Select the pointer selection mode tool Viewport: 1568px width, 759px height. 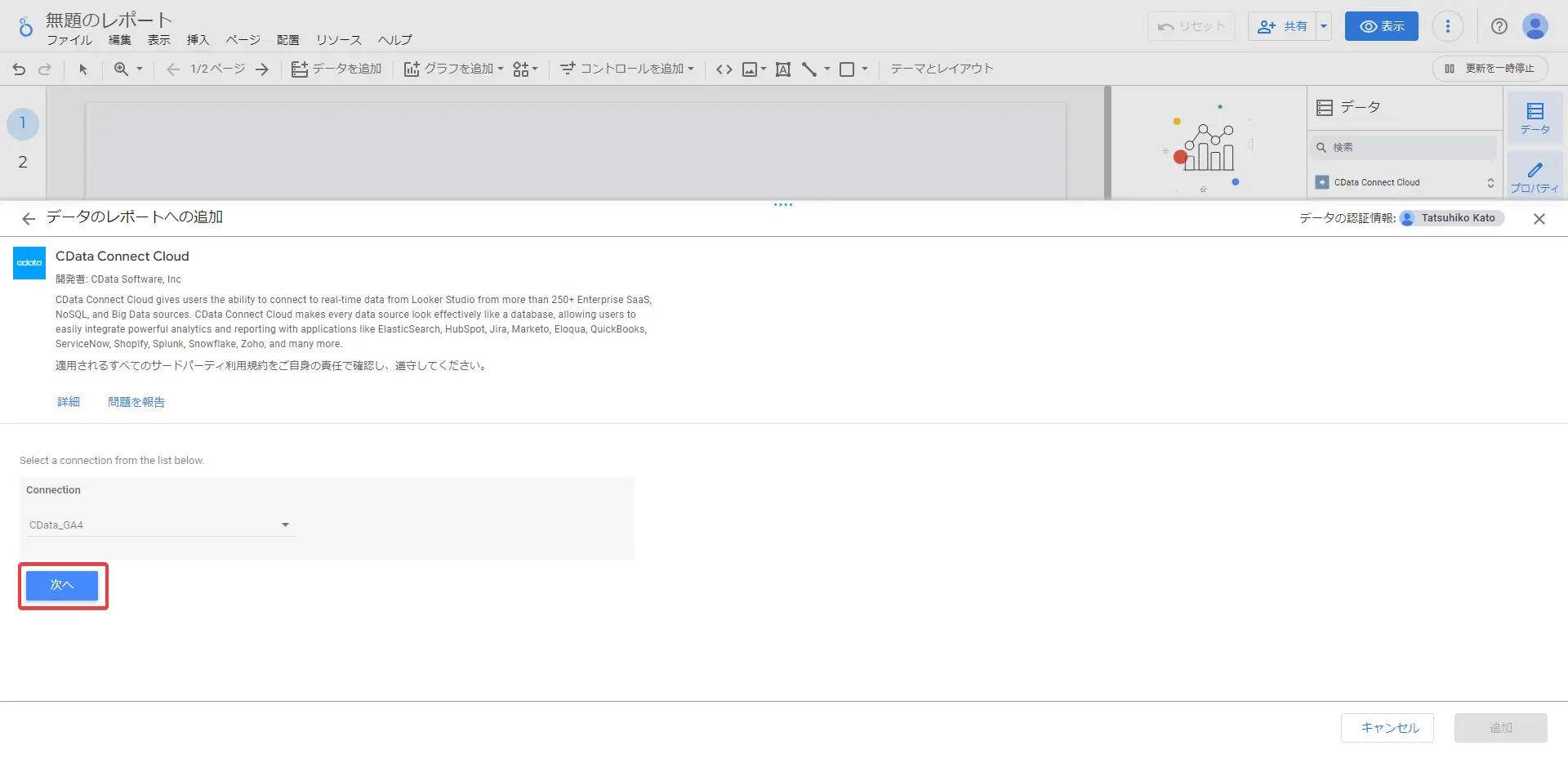point(82,69)
